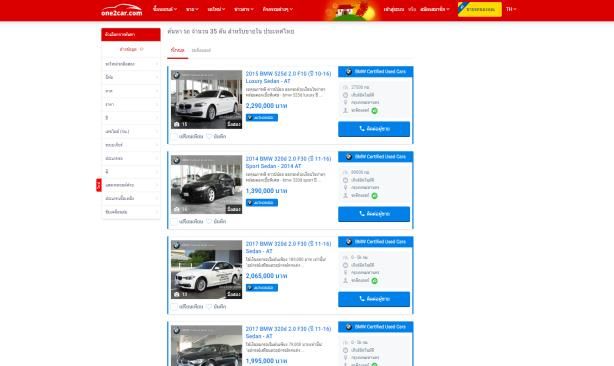Image resolution: width=614 pixels, height=366 pixels.
Task: Tick compare checkbox for 2014 BMW 320d
Action: click(175, 221)
